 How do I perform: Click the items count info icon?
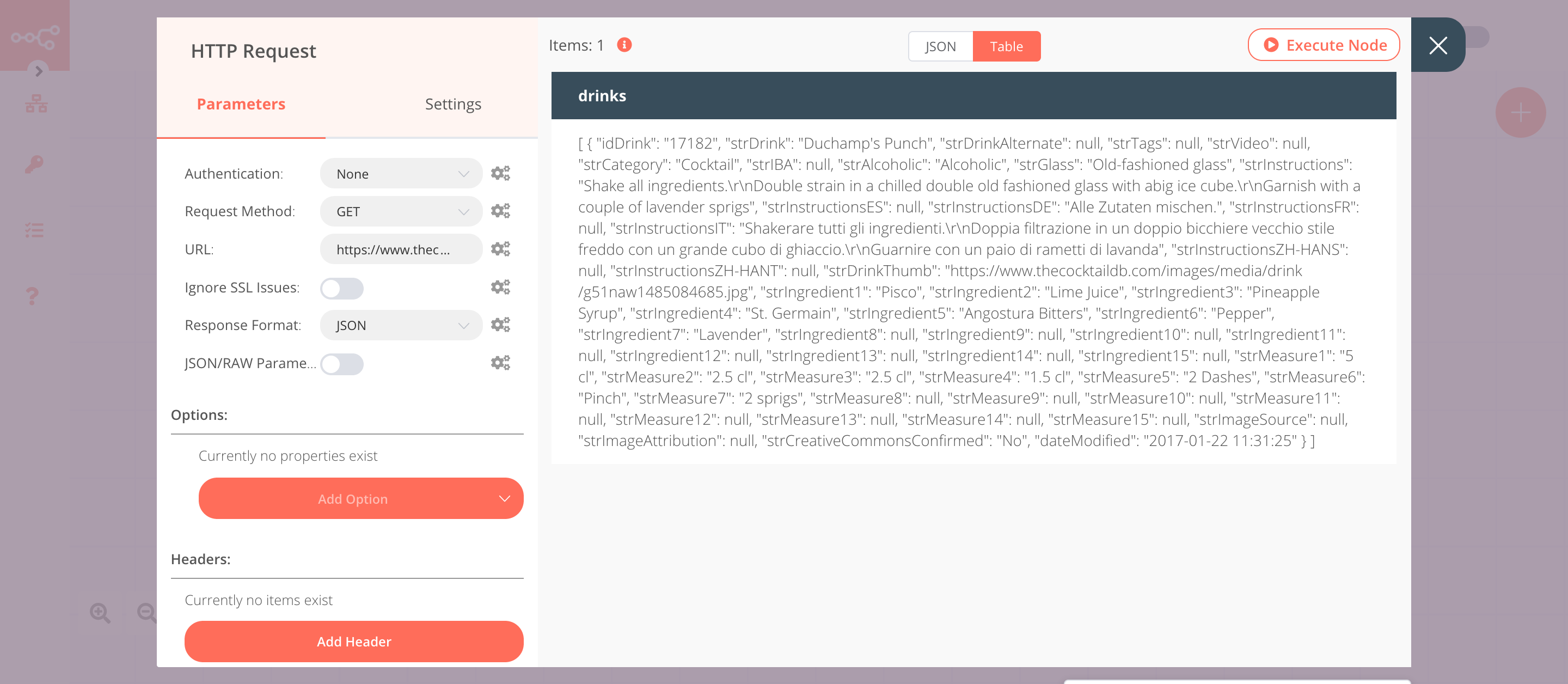pyautogui.click(x=624, y=44)
